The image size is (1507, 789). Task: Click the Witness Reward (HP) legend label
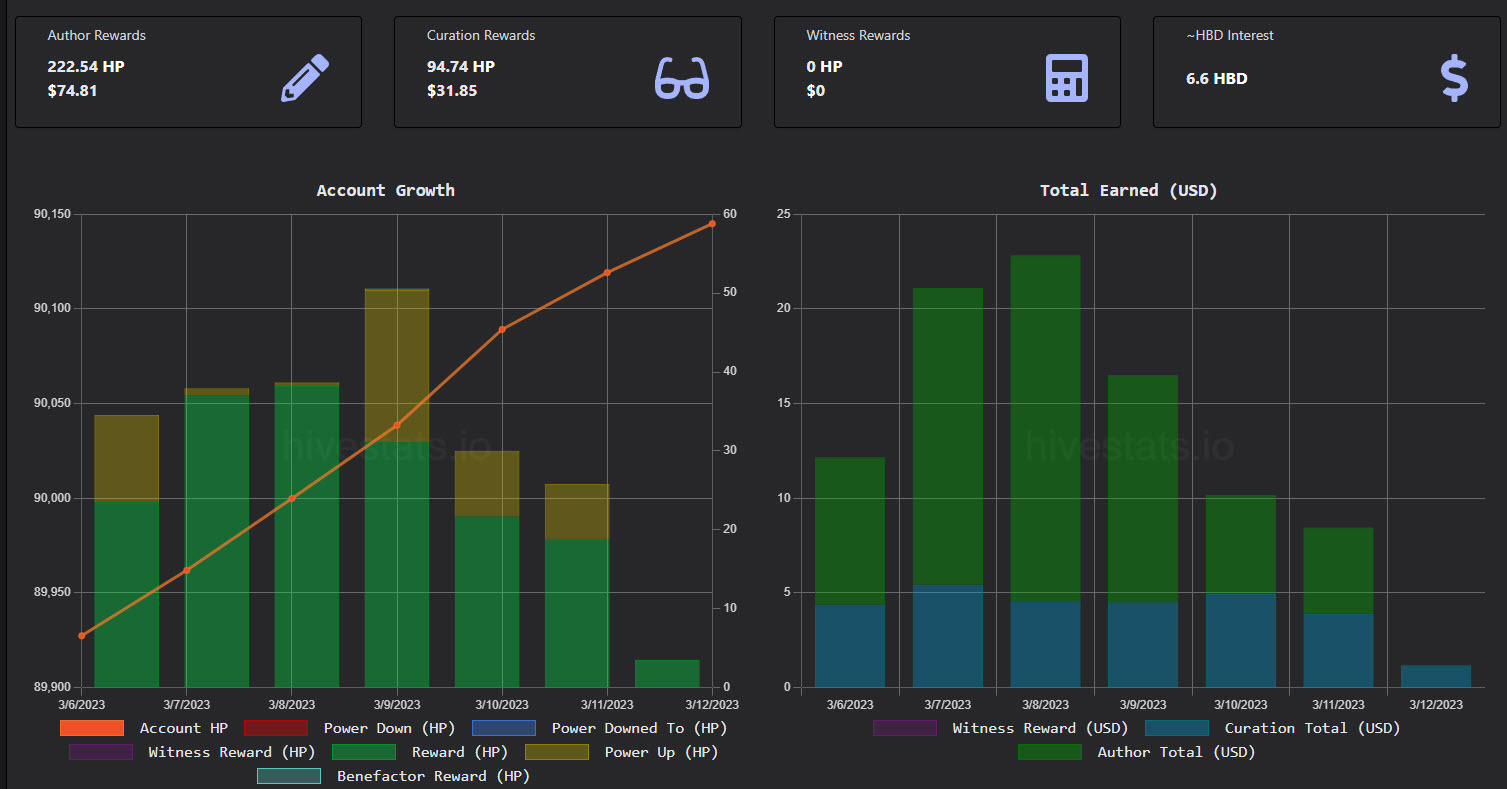tap(232, 752)
